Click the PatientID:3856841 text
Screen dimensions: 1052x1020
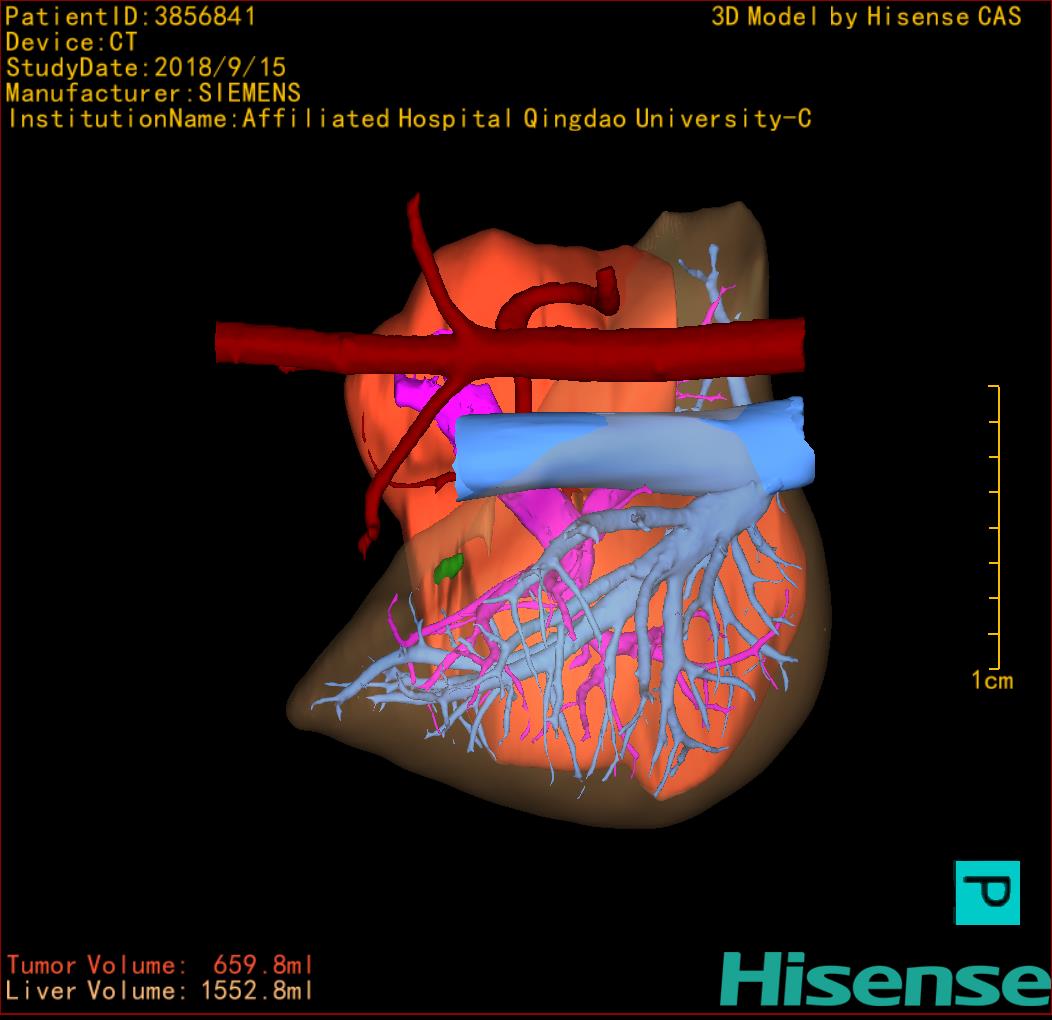pos(131,16)
